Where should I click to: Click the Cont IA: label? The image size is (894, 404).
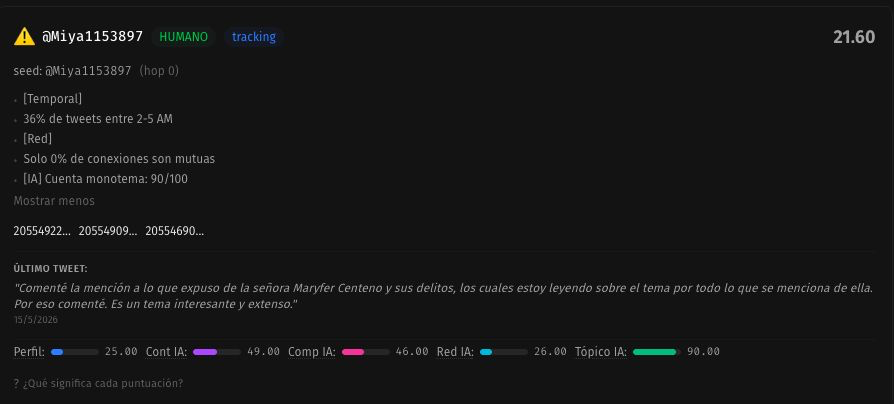click(166, 352)
